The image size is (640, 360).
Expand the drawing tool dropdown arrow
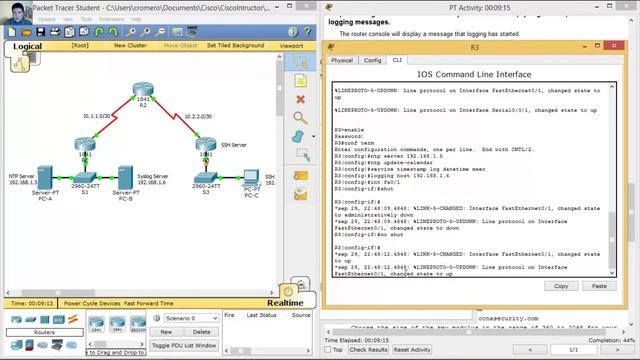click(x=313, y=136)
